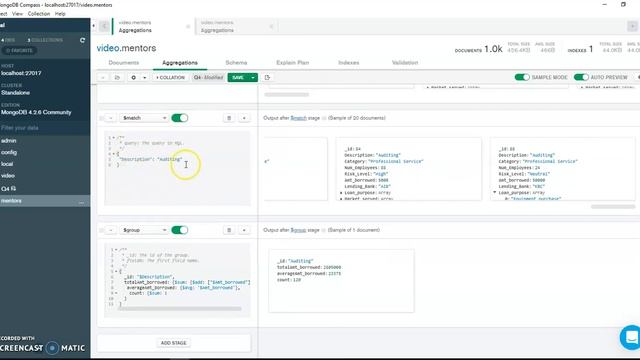The height and width of the screenshot is (360, 640).
Task: Expand Loan_purpose array in _id 34 document
Action: pos(341,193)
